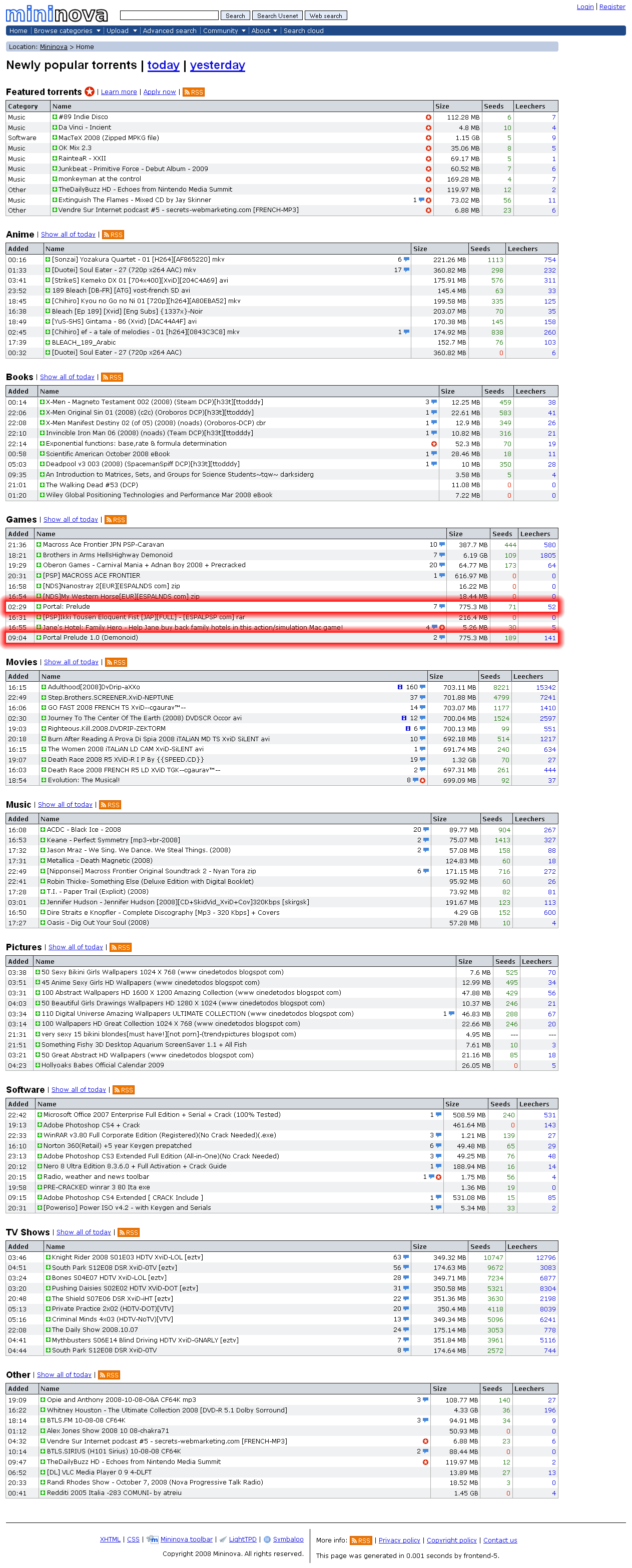
Task: Click Mininova in the Location breadcrumb
Action: point(54,47)
